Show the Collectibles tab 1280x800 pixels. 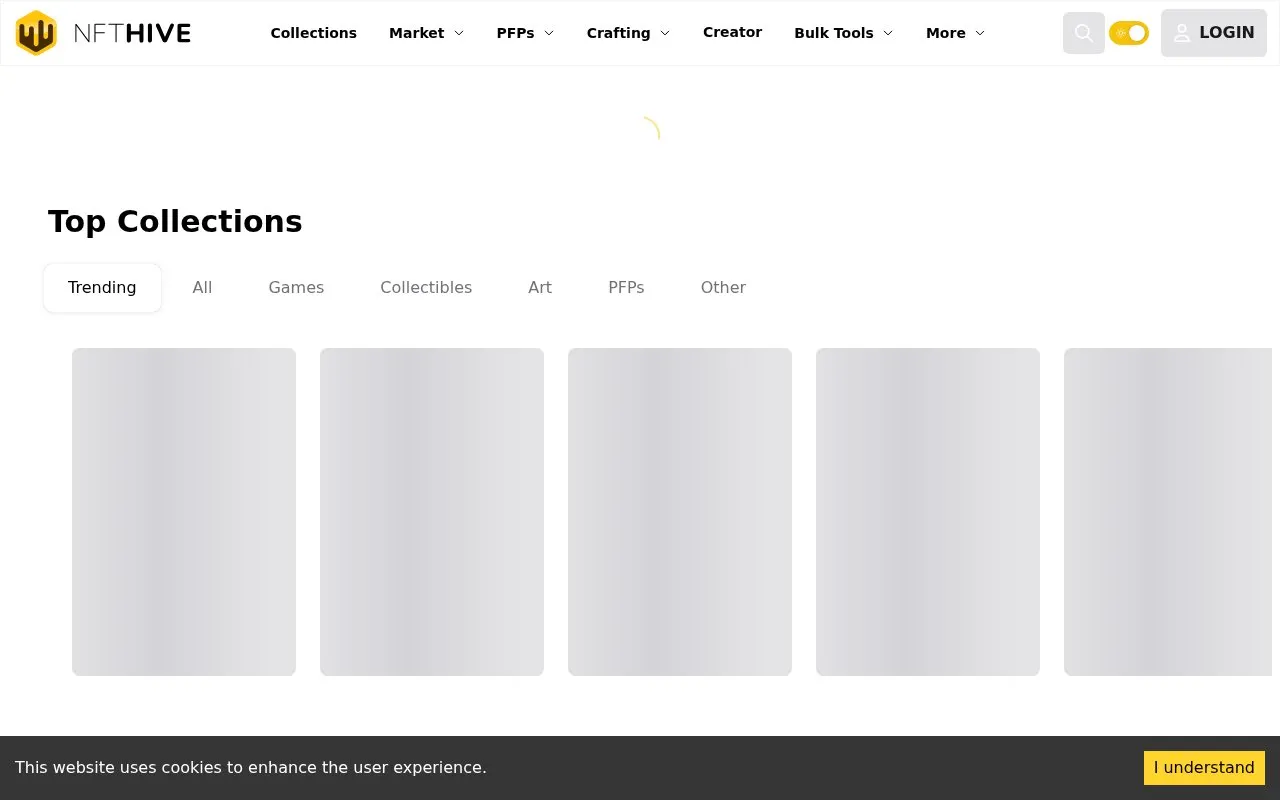(426, 288)
